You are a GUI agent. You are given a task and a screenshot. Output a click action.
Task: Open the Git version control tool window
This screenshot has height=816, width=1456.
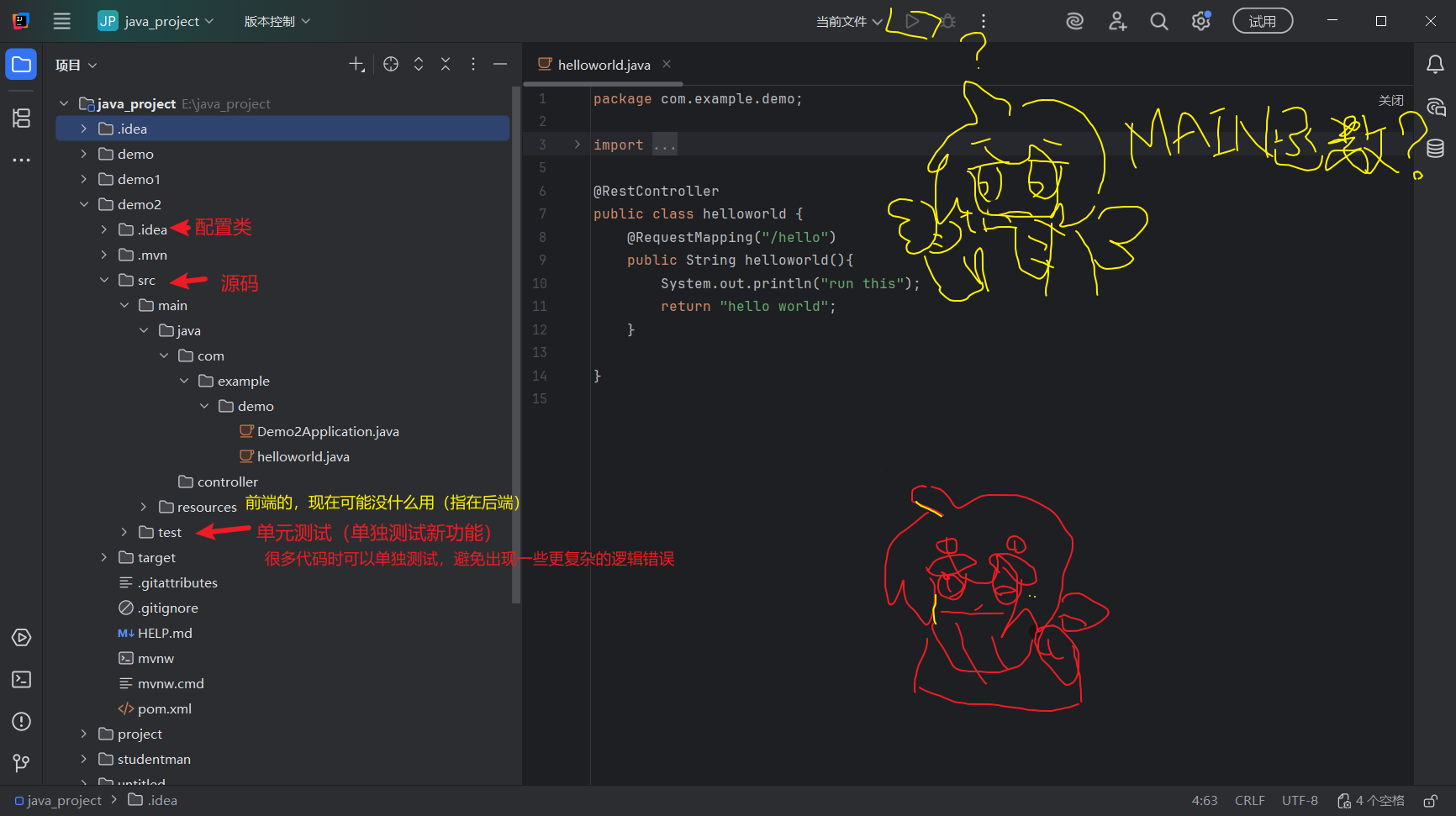pyautogui.click(x=21, y=763)
